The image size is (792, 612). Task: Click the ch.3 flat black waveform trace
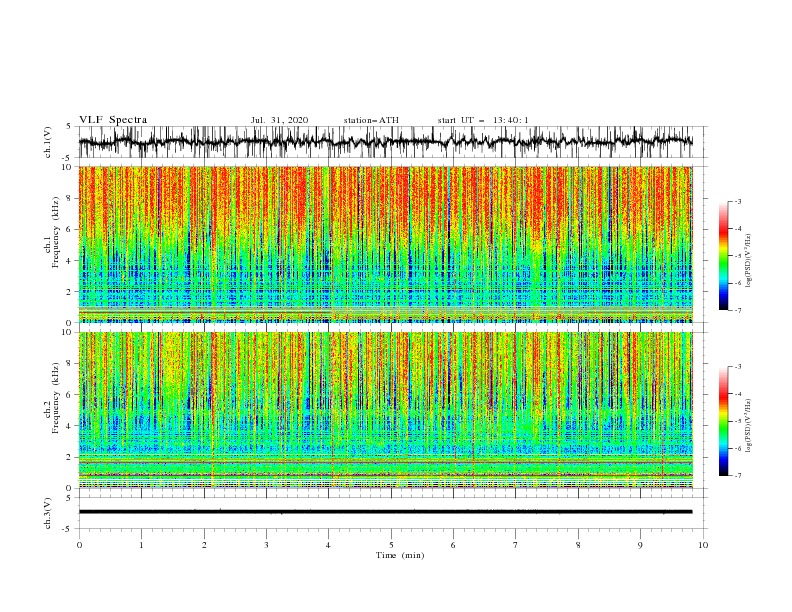(385, 512)
